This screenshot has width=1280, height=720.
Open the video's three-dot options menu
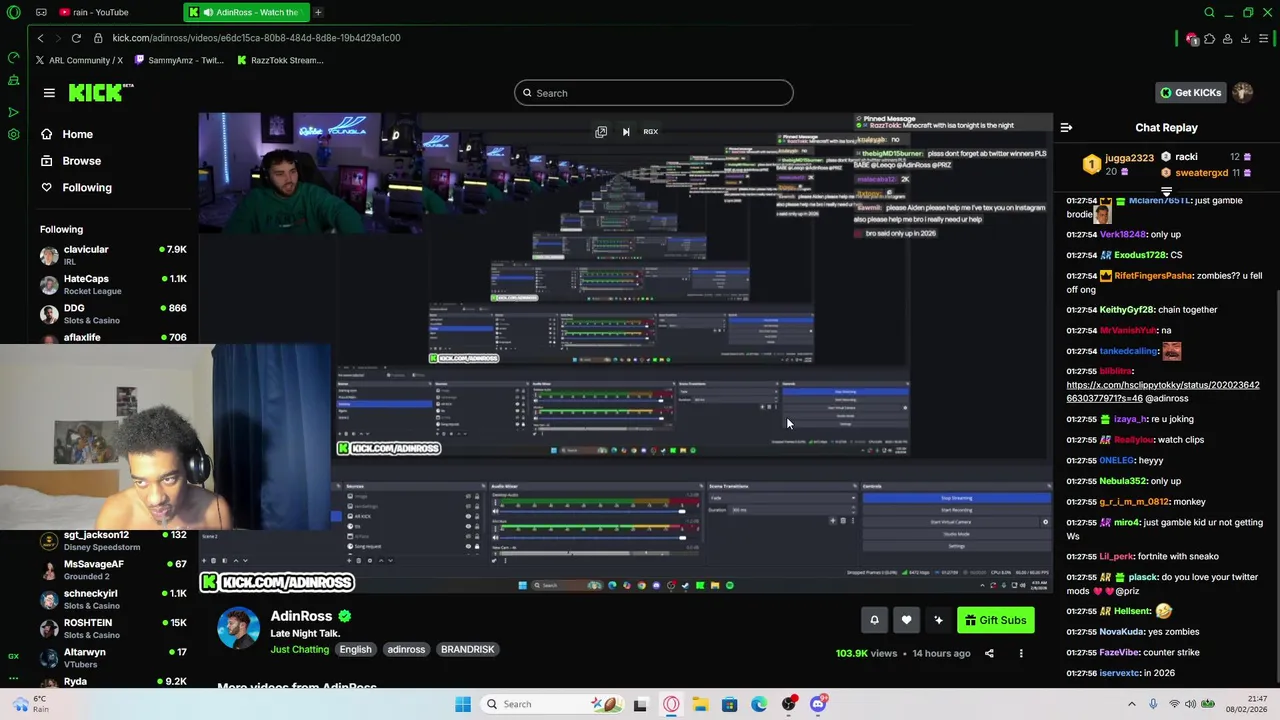(x=1021, y=654)
